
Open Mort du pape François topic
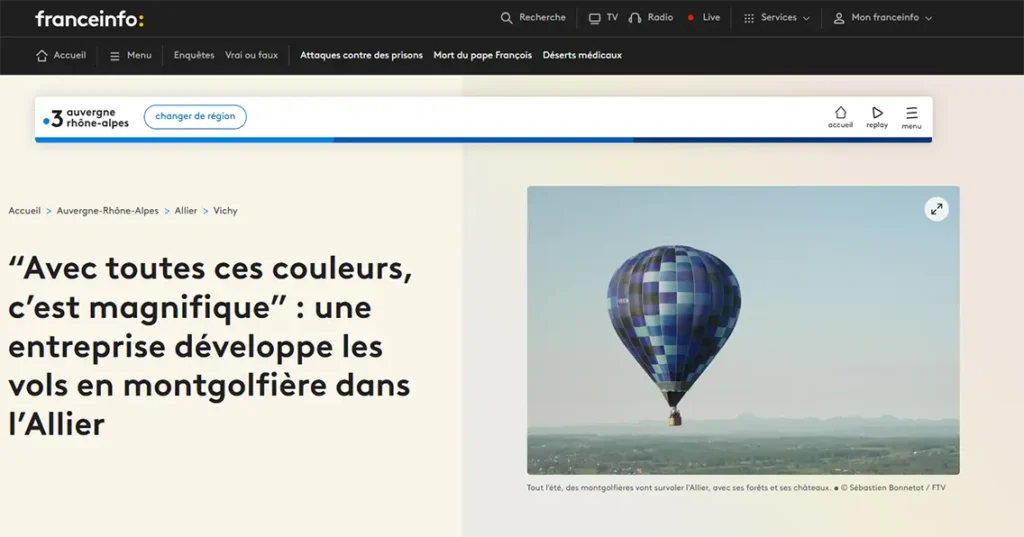pyautogui.click(x=483, y=55)
